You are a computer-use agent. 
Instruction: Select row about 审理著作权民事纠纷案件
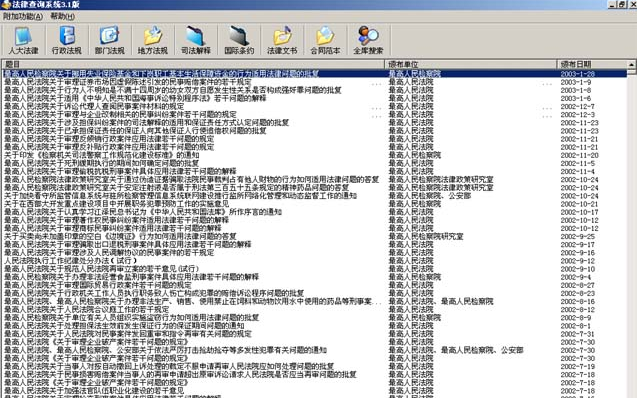[x=315, y=220]
